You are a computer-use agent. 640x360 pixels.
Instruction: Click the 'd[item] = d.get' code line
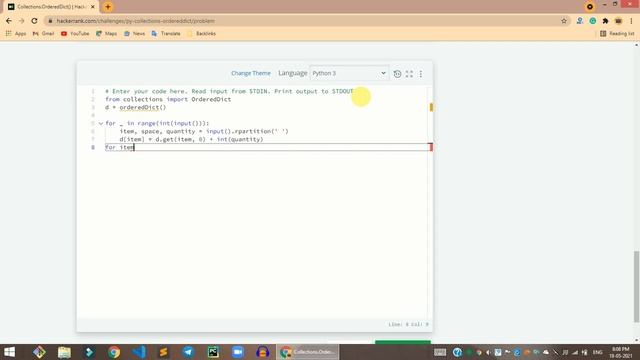tap(191, 139)
